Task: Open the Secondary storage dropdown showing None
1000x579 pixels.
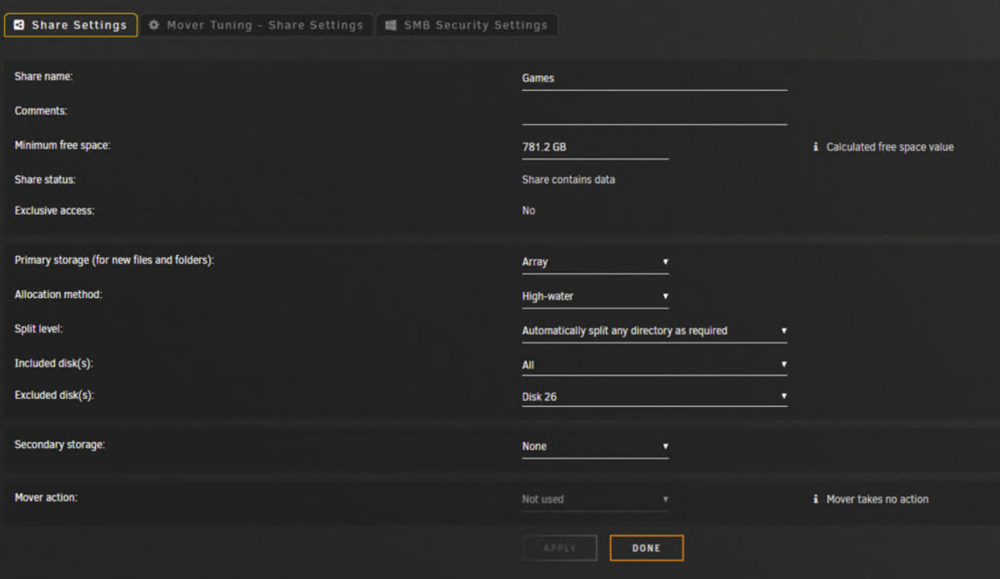Action: tap(595, 446)
